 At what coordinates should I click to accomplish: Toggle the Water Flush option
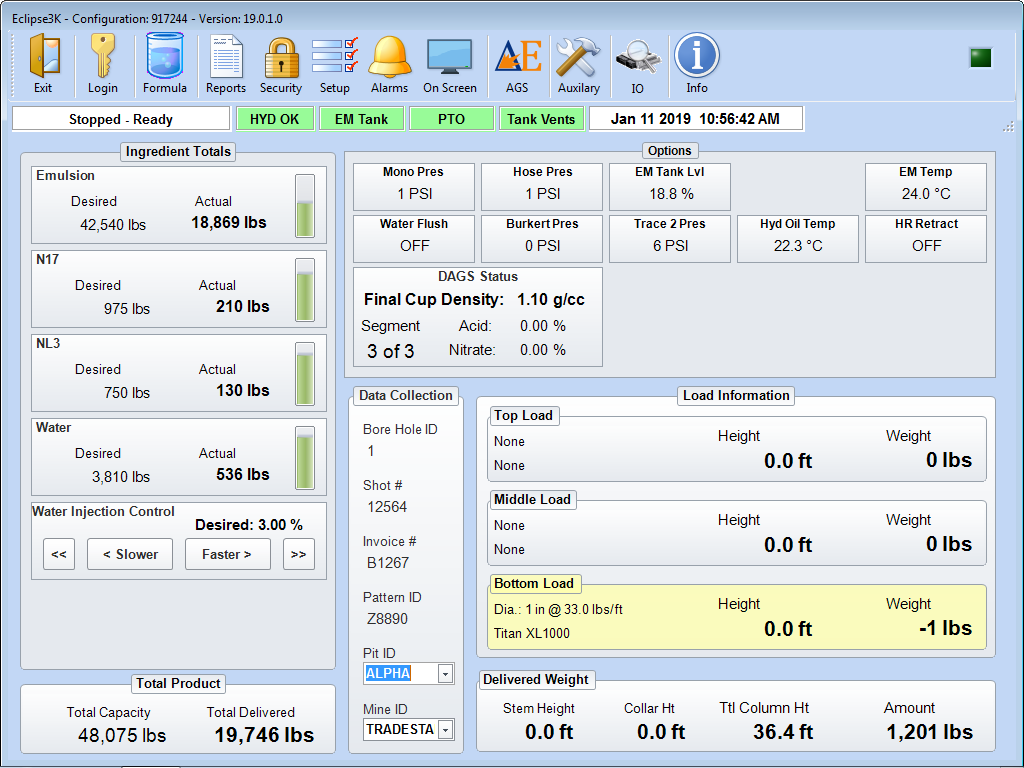point(414,238)
